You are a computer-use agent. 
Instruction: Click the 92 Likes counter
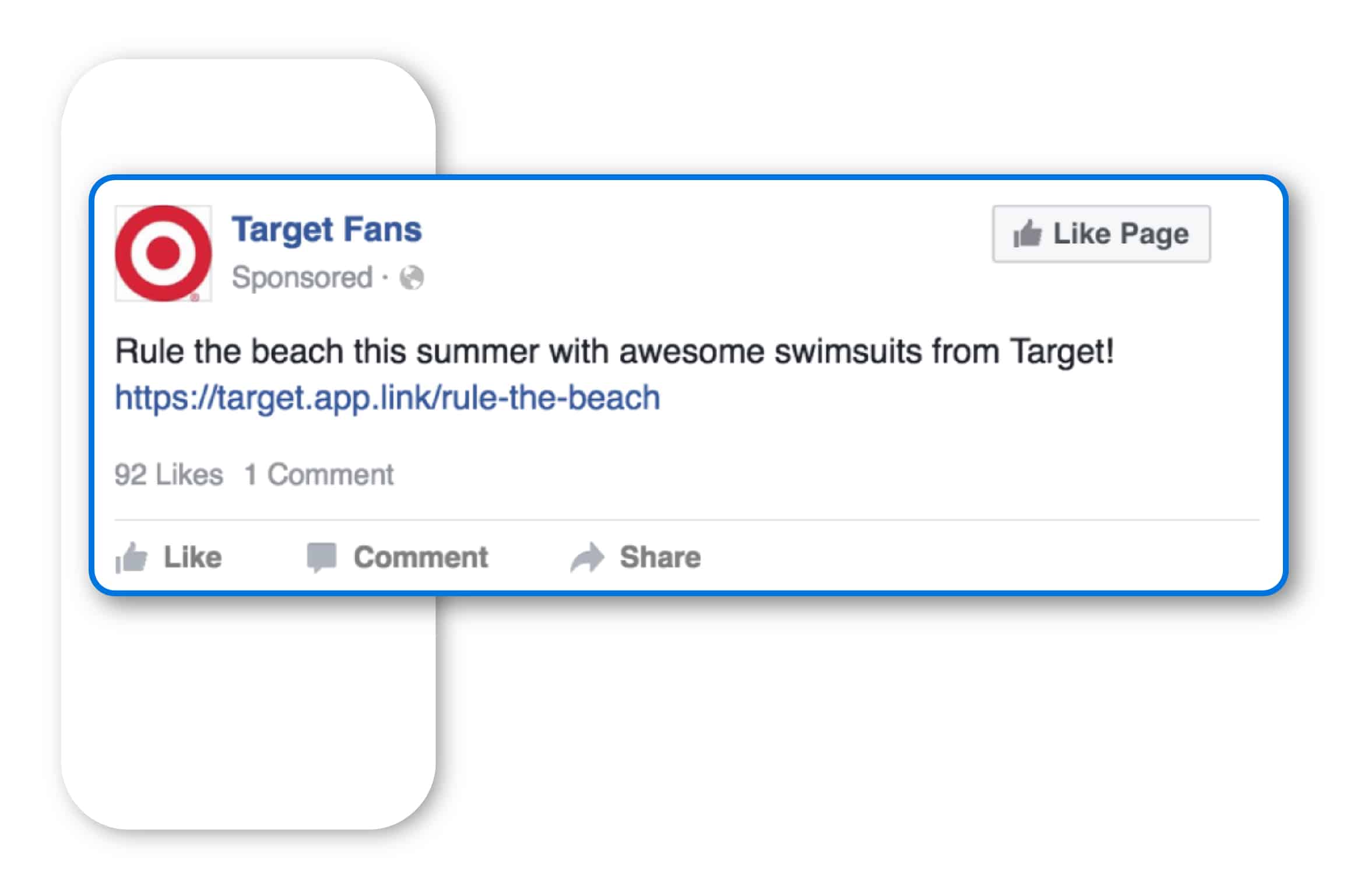(168, 473)
